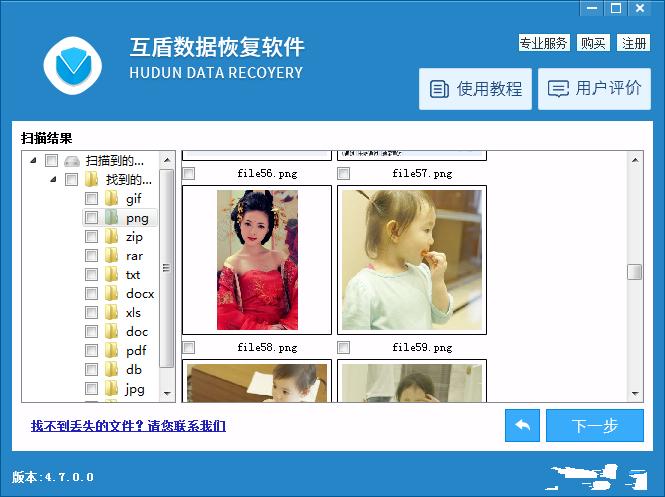This screenshot has height=497, width=665.
Task: Tick the jpg folder checkbox
Action: (x=91, y=388)
